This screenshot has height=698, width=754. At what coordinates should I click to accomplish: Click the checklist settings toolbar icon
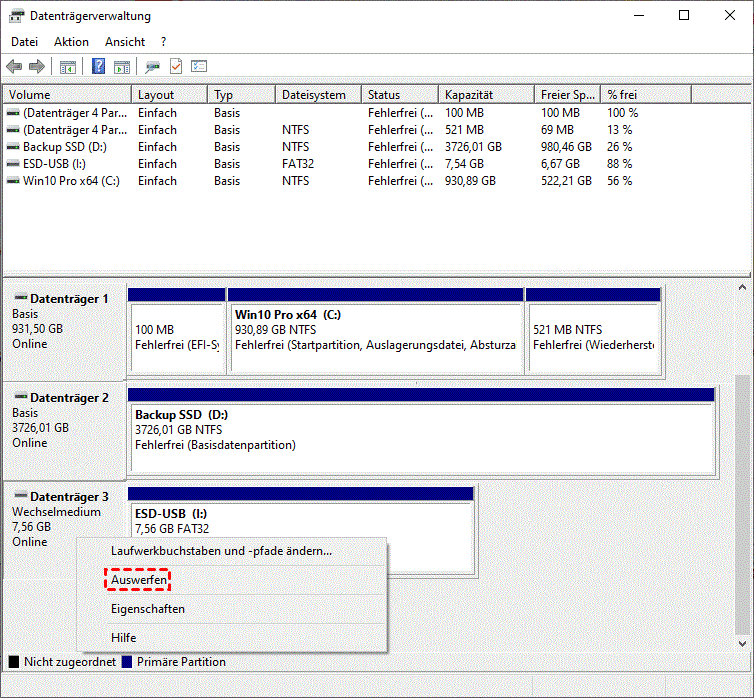(199, 66)
